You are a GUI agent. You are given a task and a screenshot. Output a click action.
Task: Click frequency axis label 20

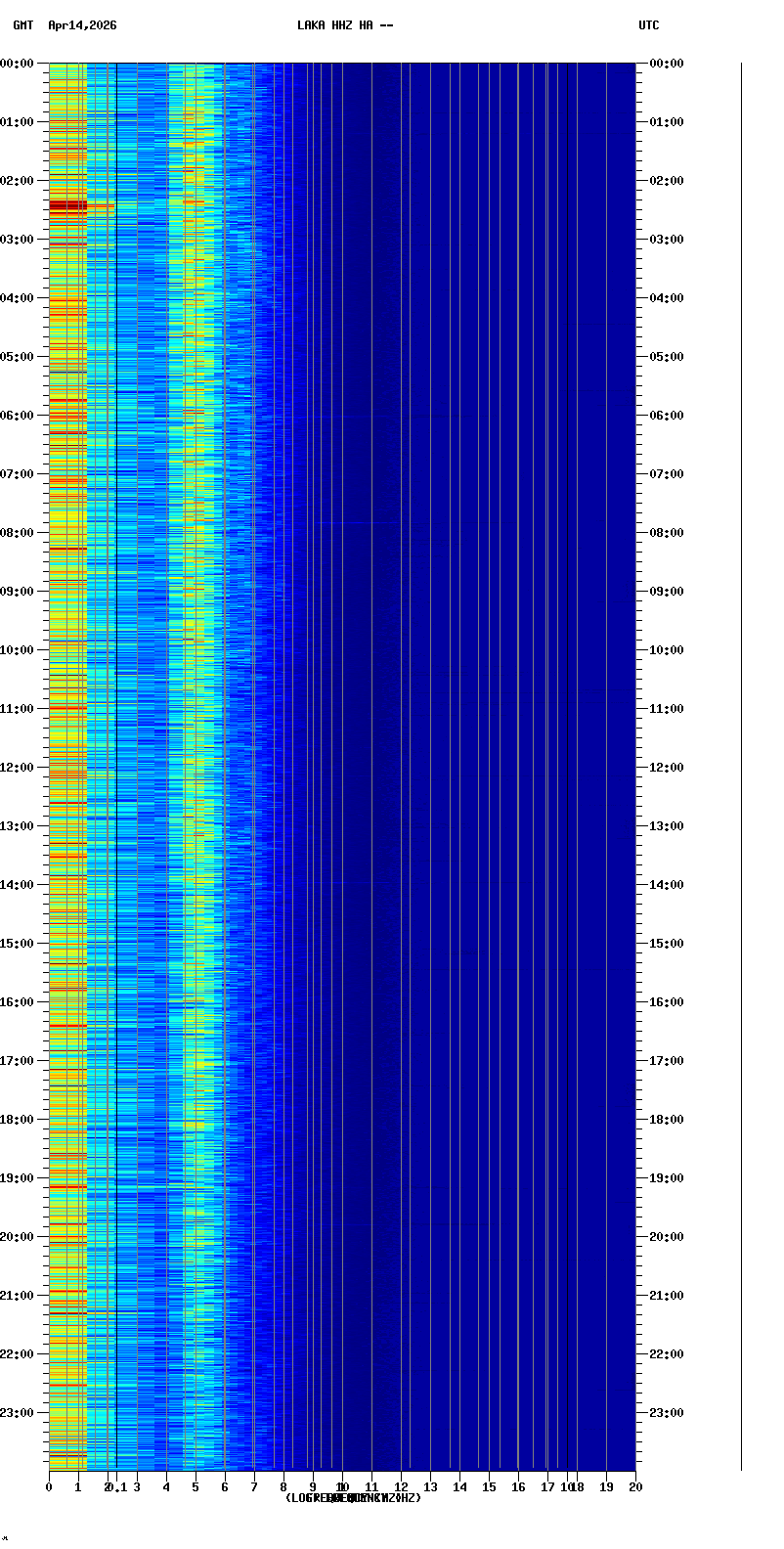[635, 1487]
